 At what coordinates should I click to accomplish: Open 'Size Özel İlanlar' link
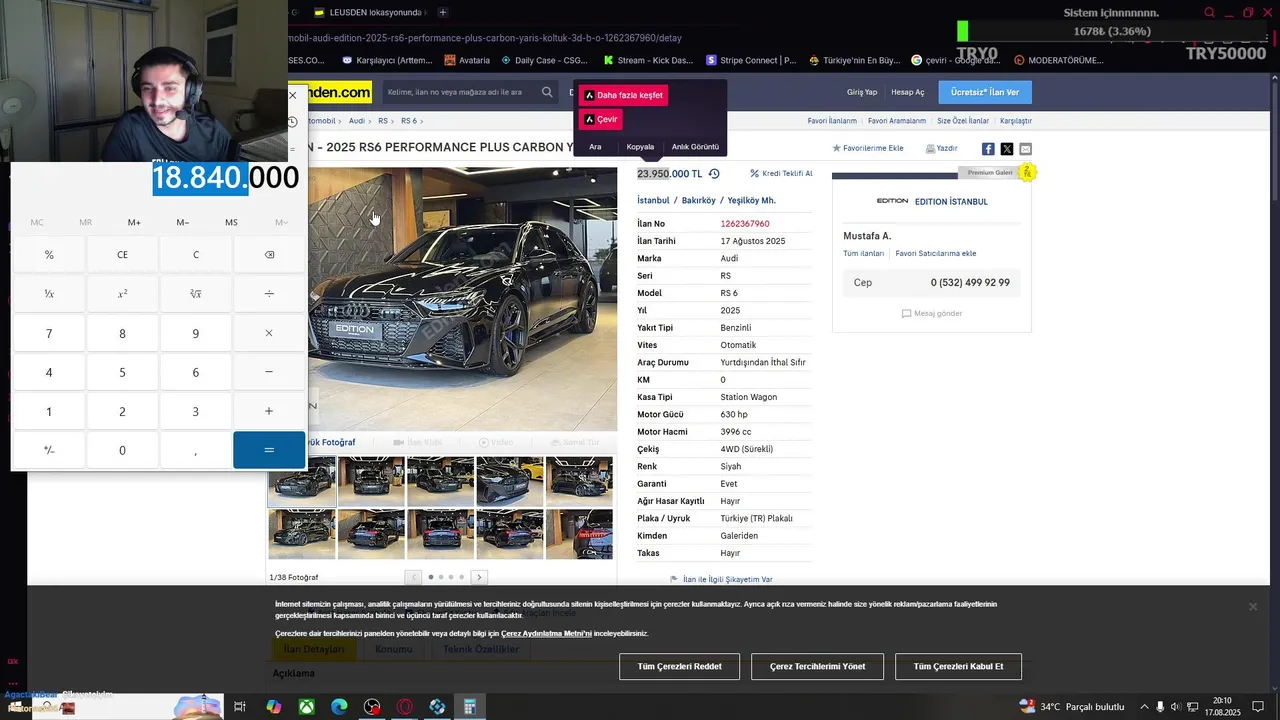pyautogui.click(x=963, y=121)
